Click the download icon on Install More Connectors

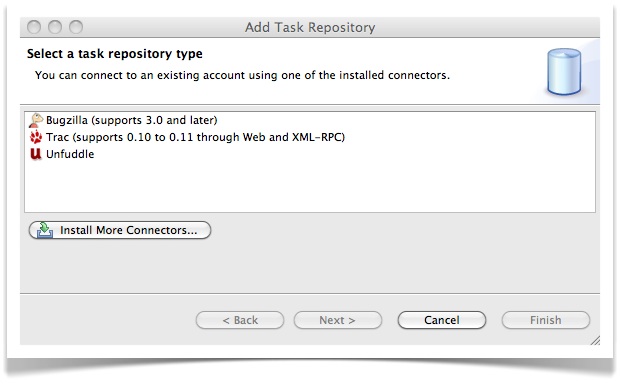pos(45,230)
